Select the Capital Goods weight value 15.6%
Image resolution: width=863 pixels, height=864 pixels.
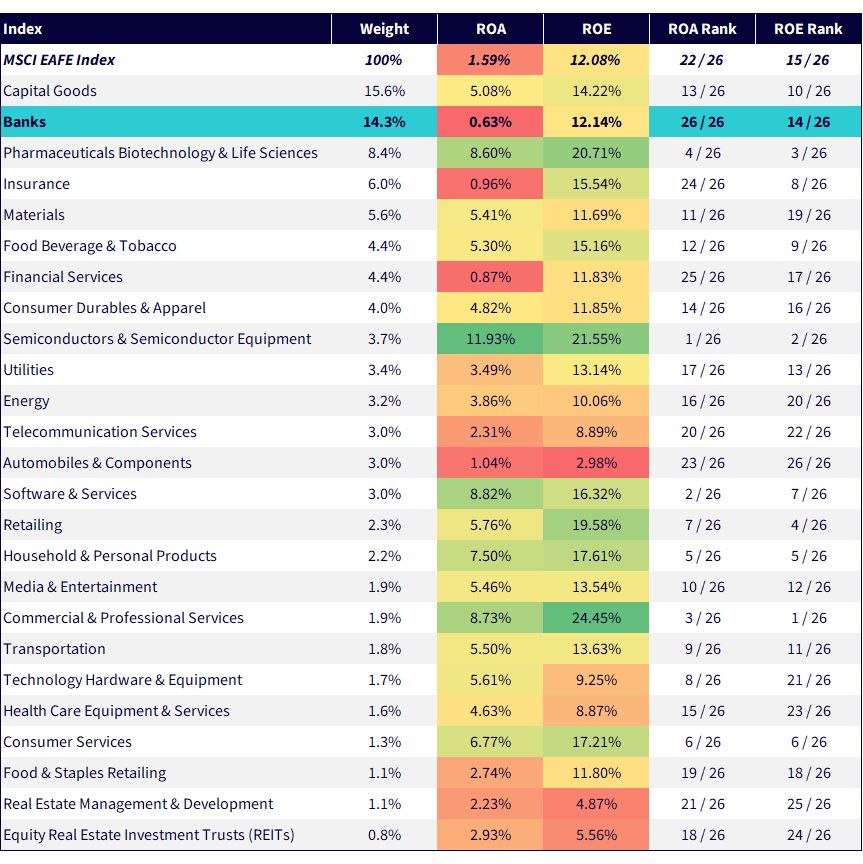point(384,91)
